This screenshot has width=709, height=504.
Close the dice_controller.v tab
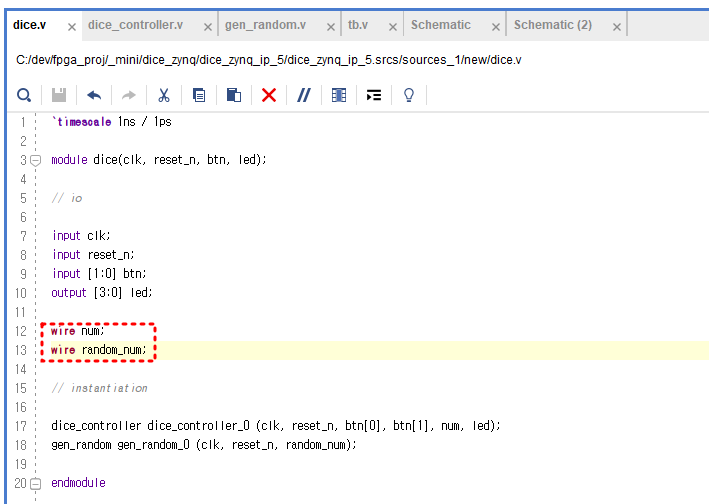pyautogui.click(x=208, y=27)
